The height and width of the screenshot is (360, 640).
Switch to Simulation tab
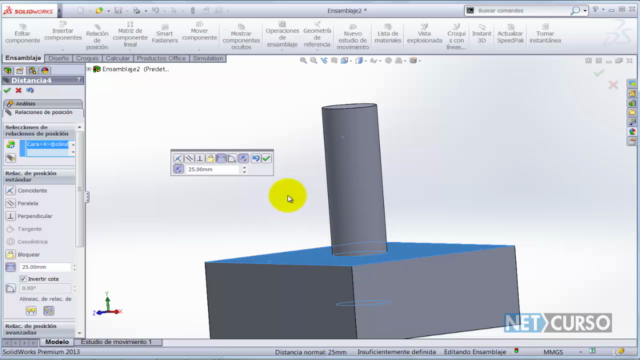tap(208, 58)
